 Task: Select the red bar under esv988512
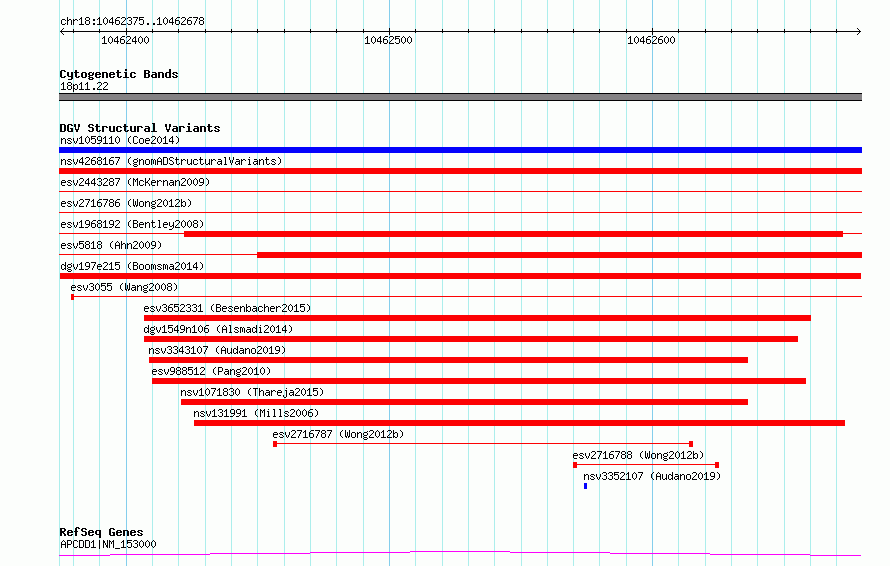(x=479, y=381)
